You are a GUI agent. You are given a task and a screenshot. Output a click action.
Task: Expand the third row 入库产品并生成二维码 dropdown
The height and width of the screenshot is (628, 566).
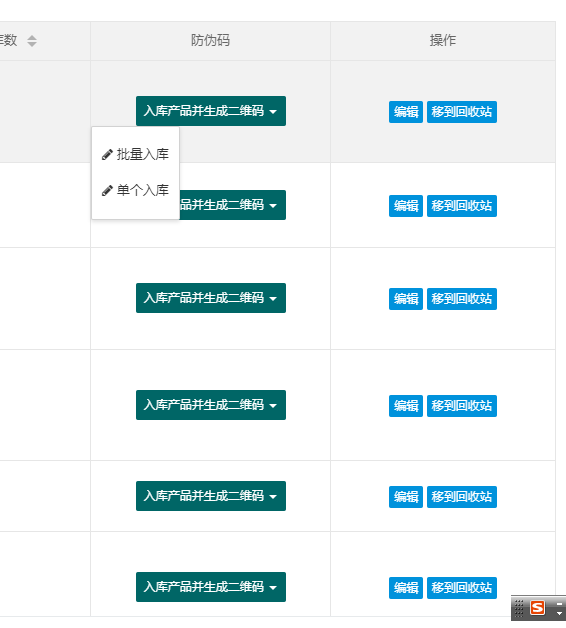point(211,298)
